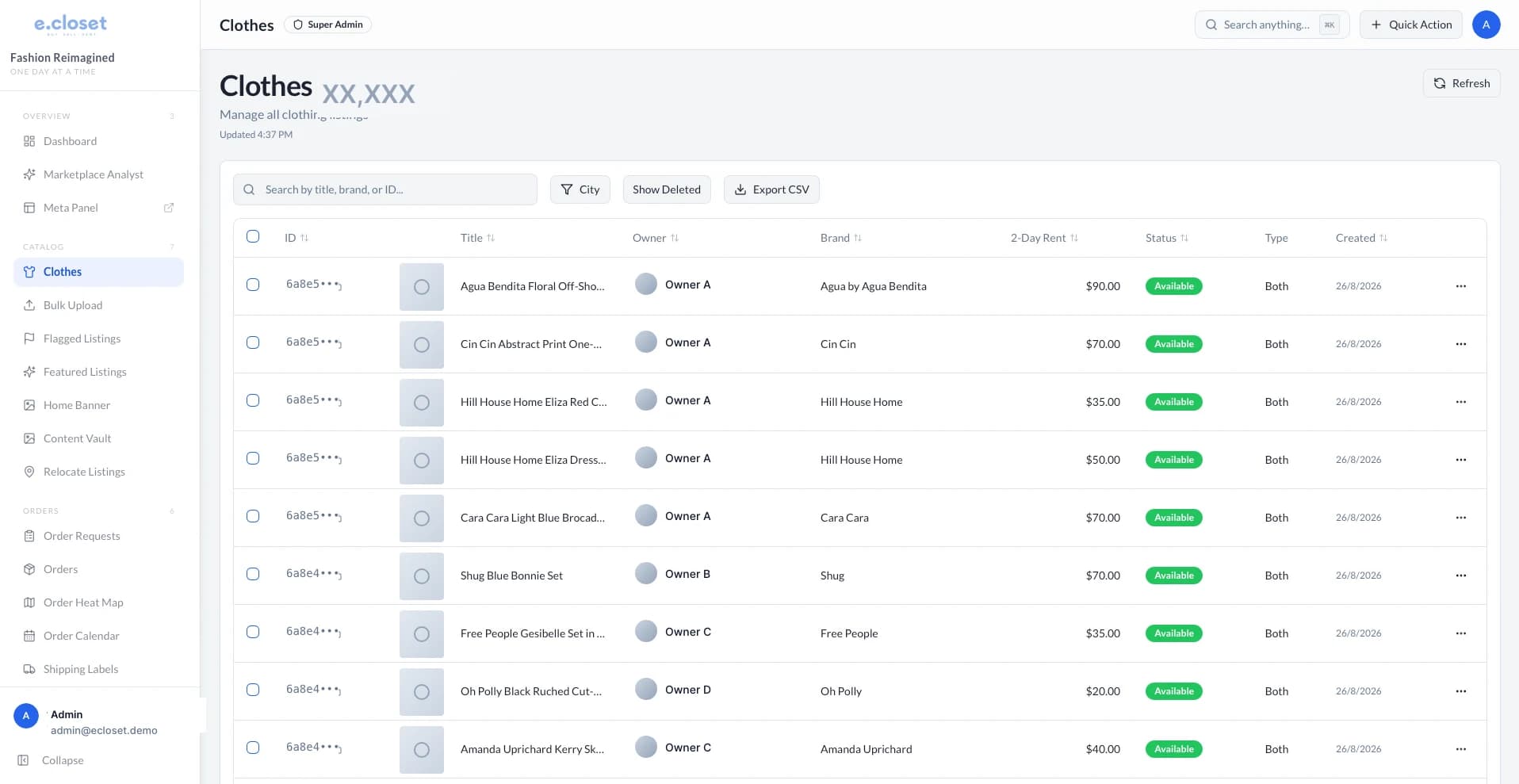Click Owner D avatar on Oh Polly row
The image size is (1519, 784).
tap(646, 689)
